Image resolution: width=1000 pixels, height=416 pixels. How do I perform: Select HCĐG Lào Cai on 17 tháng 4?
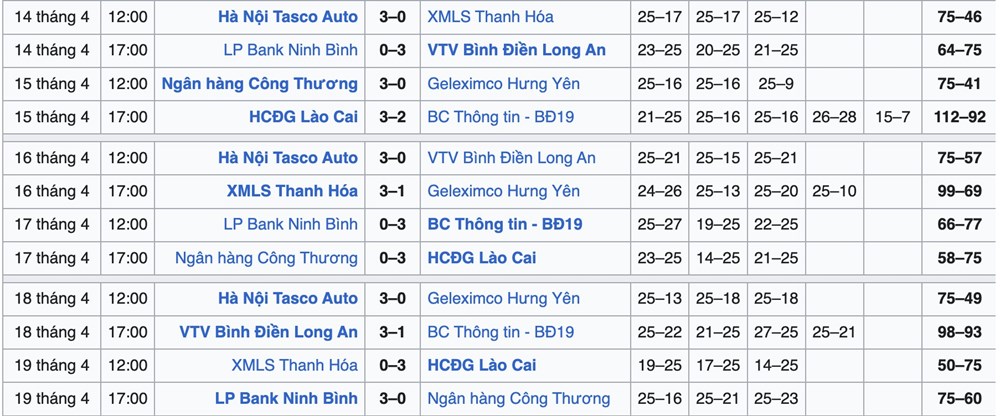(x=481, y=258)
